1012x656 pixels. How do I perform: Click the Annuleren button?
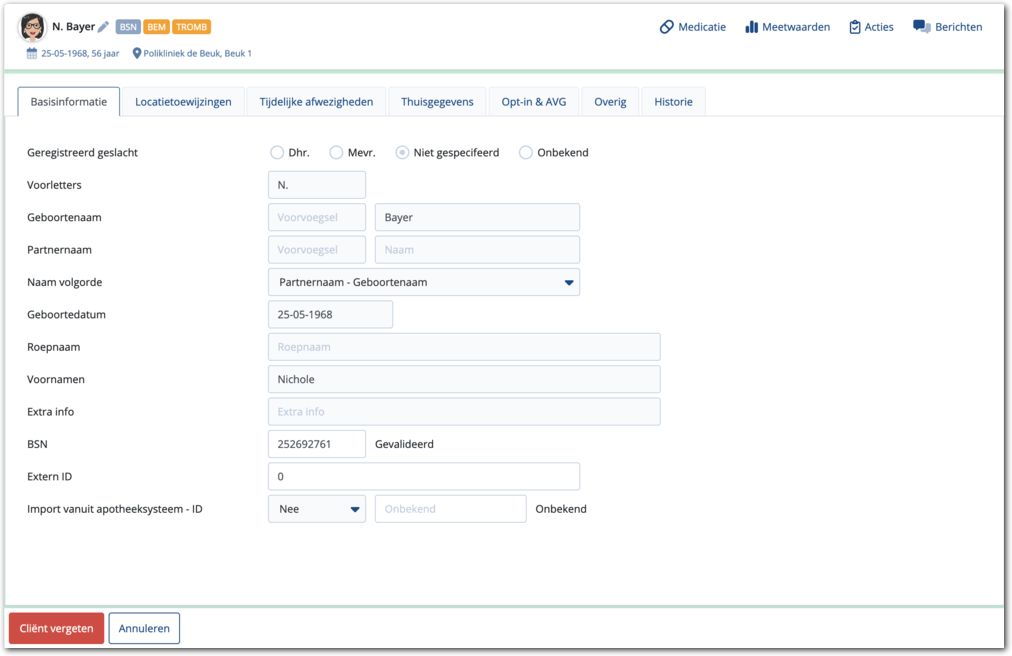click(144, 629)
